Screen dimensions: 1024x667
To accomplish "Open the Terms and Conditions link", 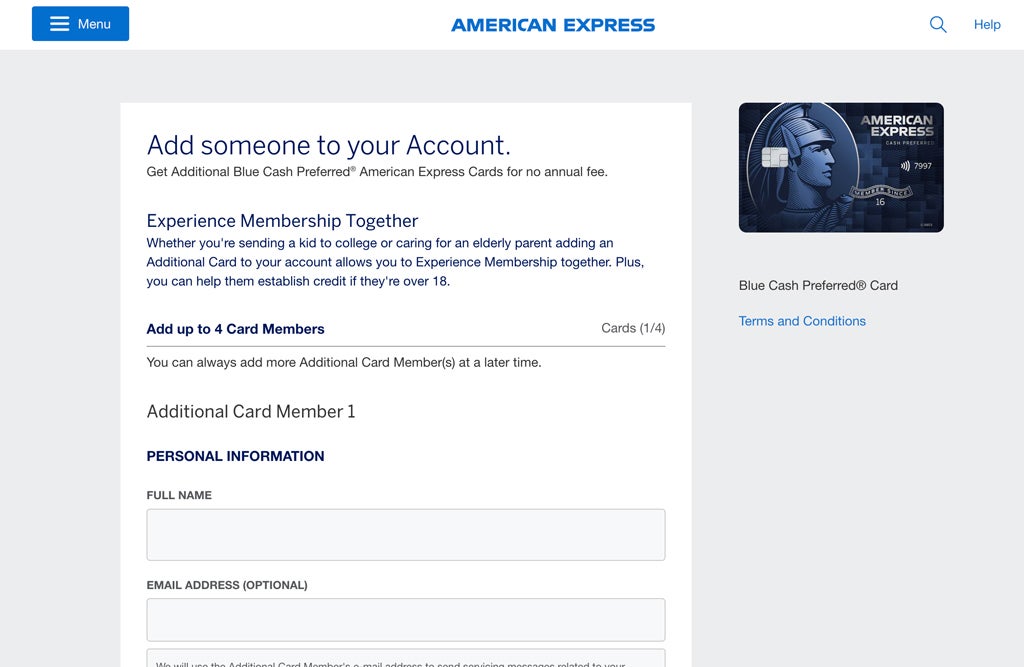I will coord(802,321).
